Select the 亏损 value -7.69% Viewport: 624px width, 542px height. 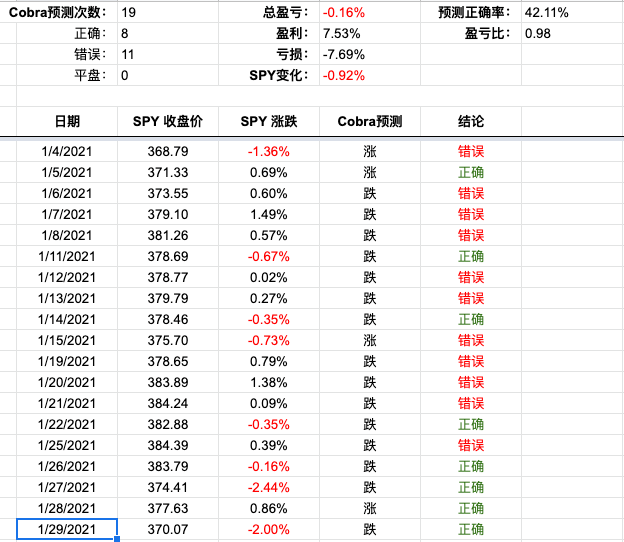point(370,55)
